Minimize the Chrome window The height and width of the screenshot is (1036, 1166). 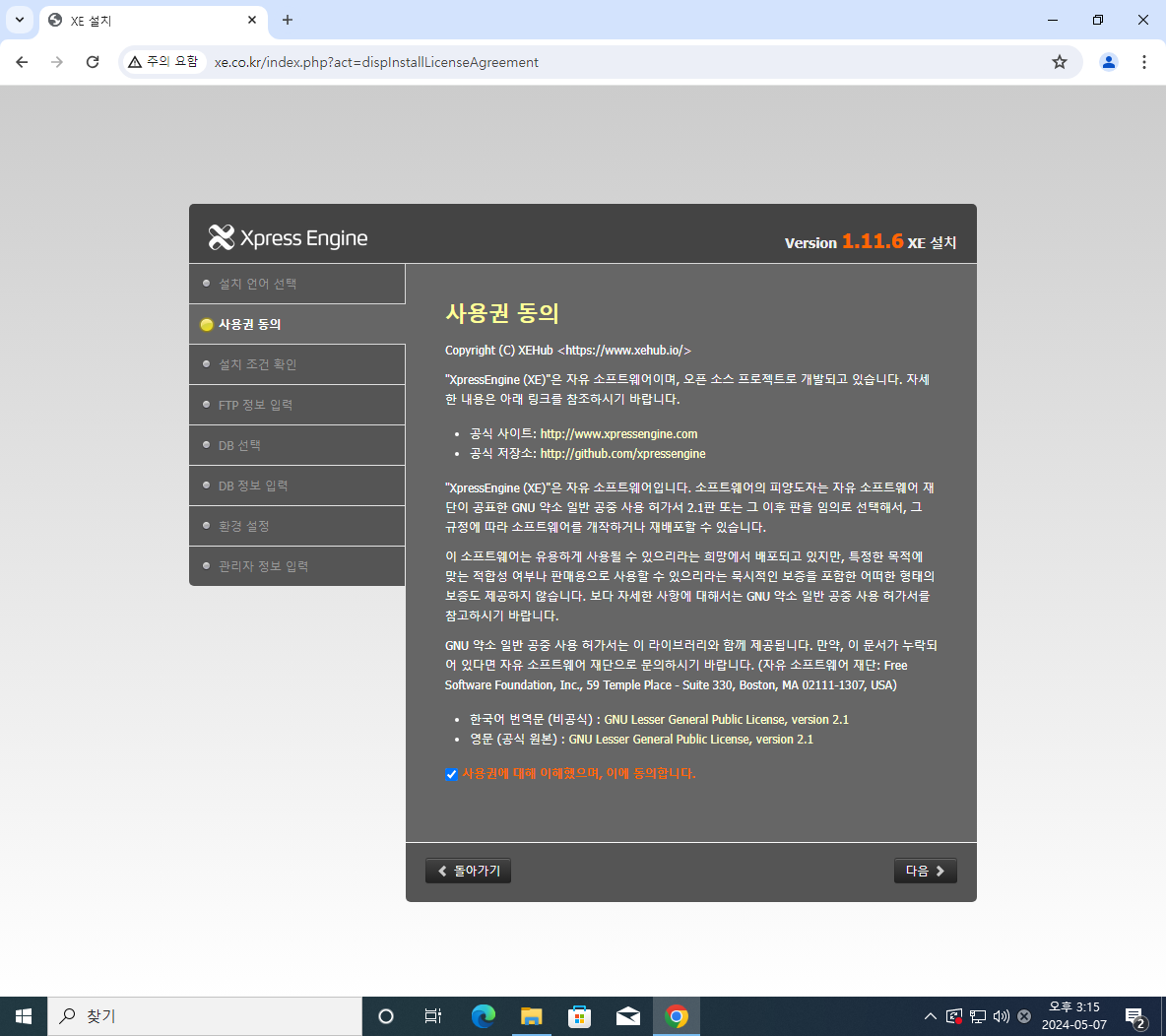tap(1052, 20)
